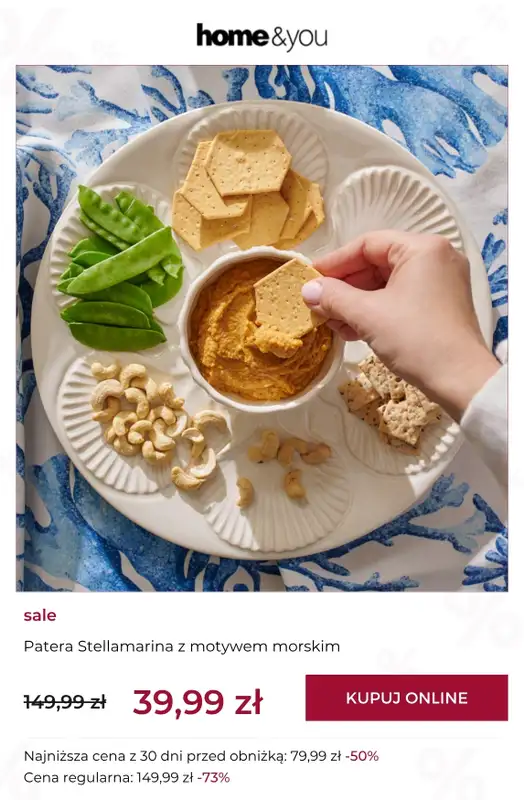Click the crossed-out 149,99 zł price

pyautogui.click(x=65, y=702)
